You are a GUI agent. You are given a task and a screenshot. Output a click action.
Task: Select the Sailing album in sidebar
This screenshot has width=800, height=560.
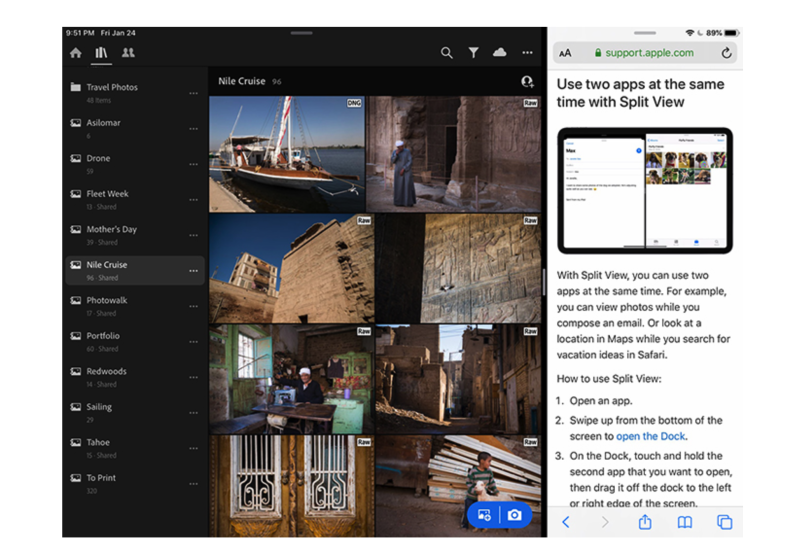(x=99, y=407)
